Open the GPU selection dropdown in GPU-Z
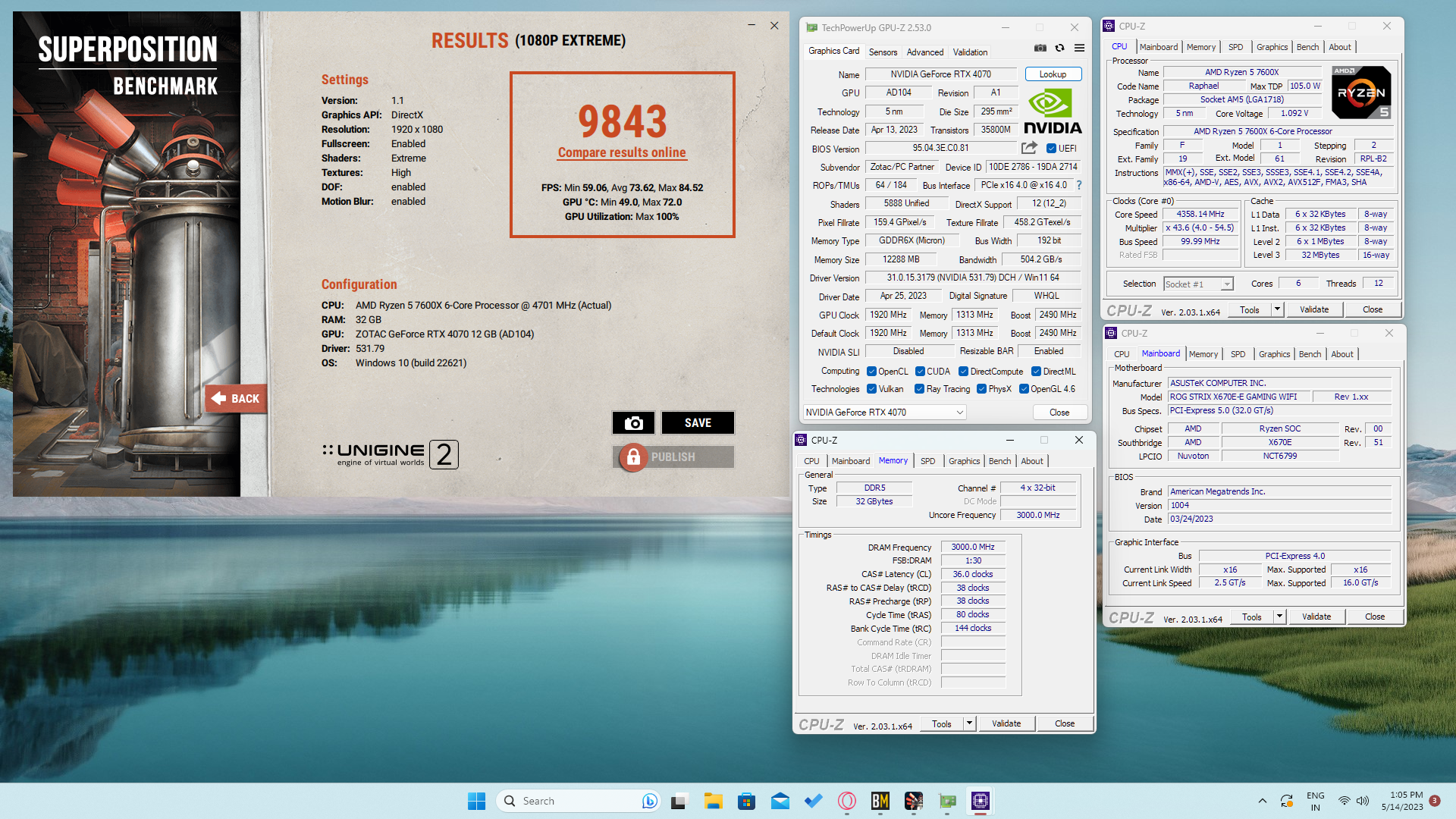1456x819 pixels. click(884, 413)
